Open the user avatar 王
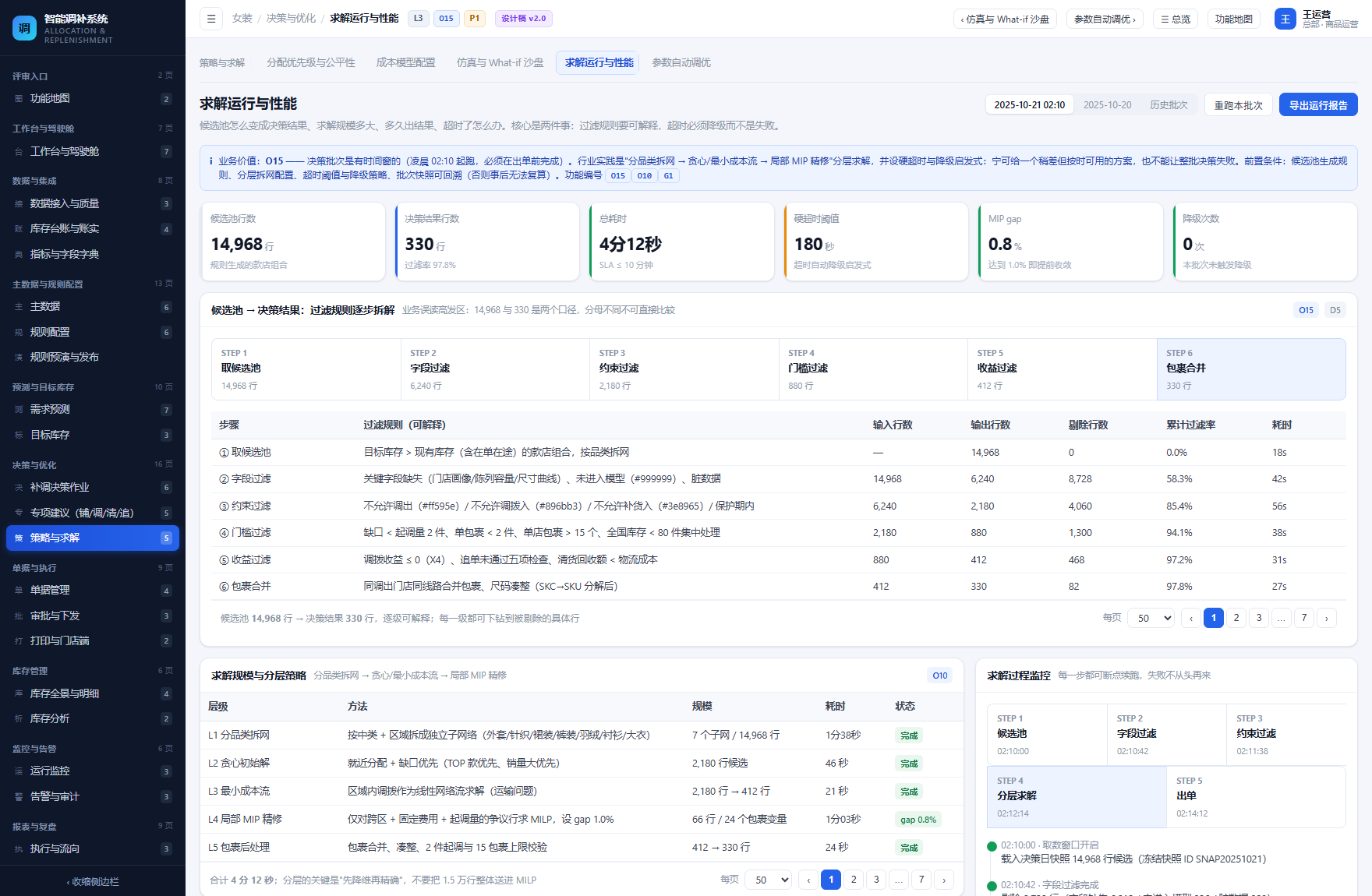 [x=1285, y=19]
